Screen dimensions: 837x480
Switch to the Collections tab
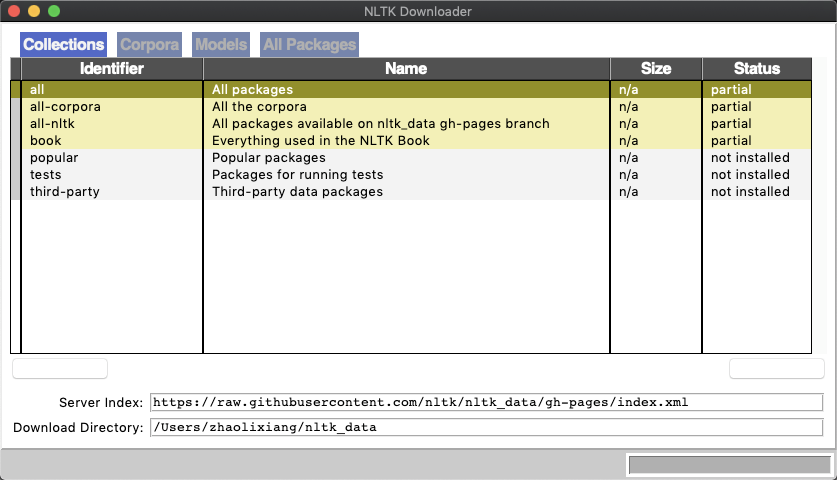[x=64, y=44]
